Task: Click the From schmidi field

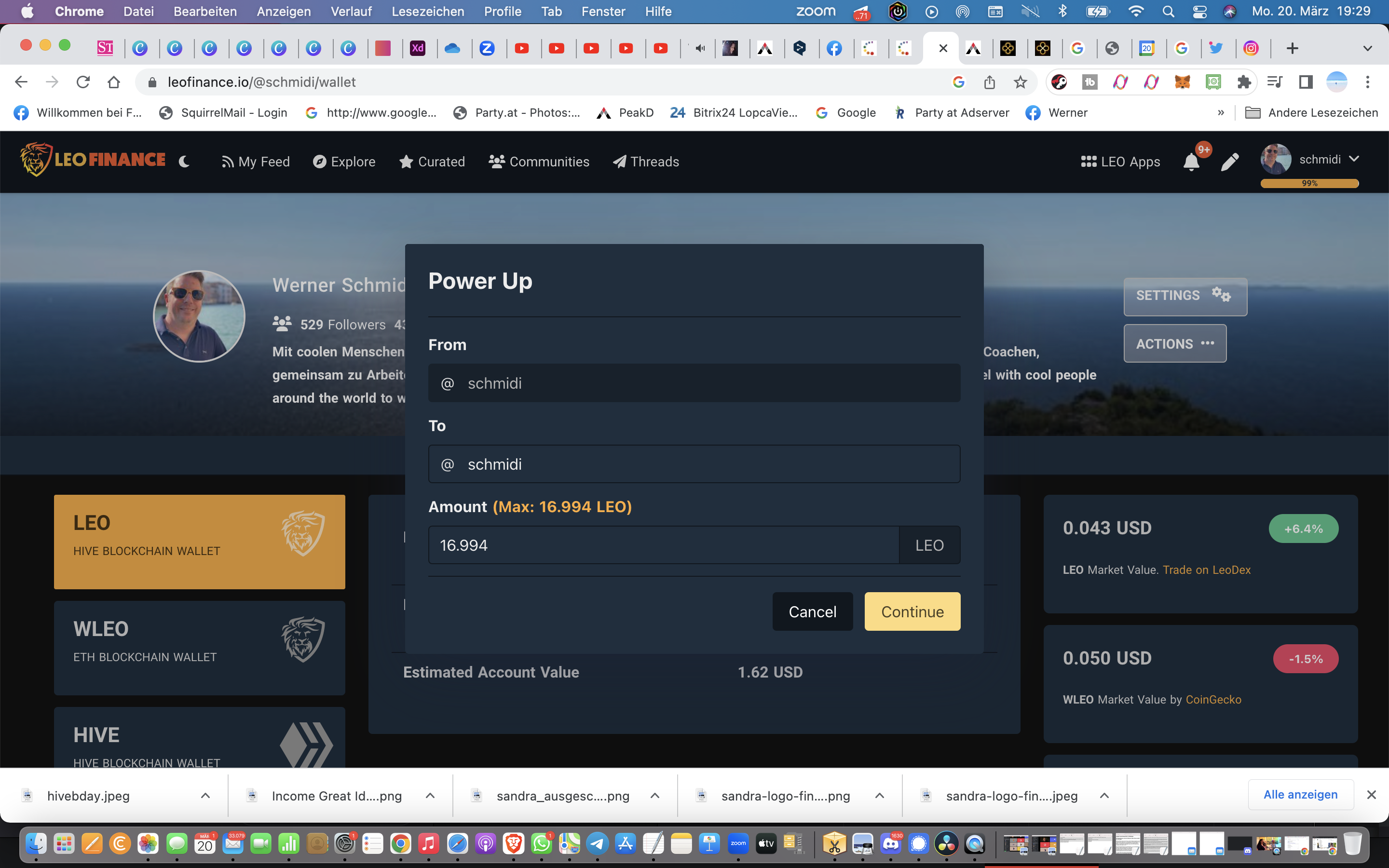Action: click(x=694, y=383)
